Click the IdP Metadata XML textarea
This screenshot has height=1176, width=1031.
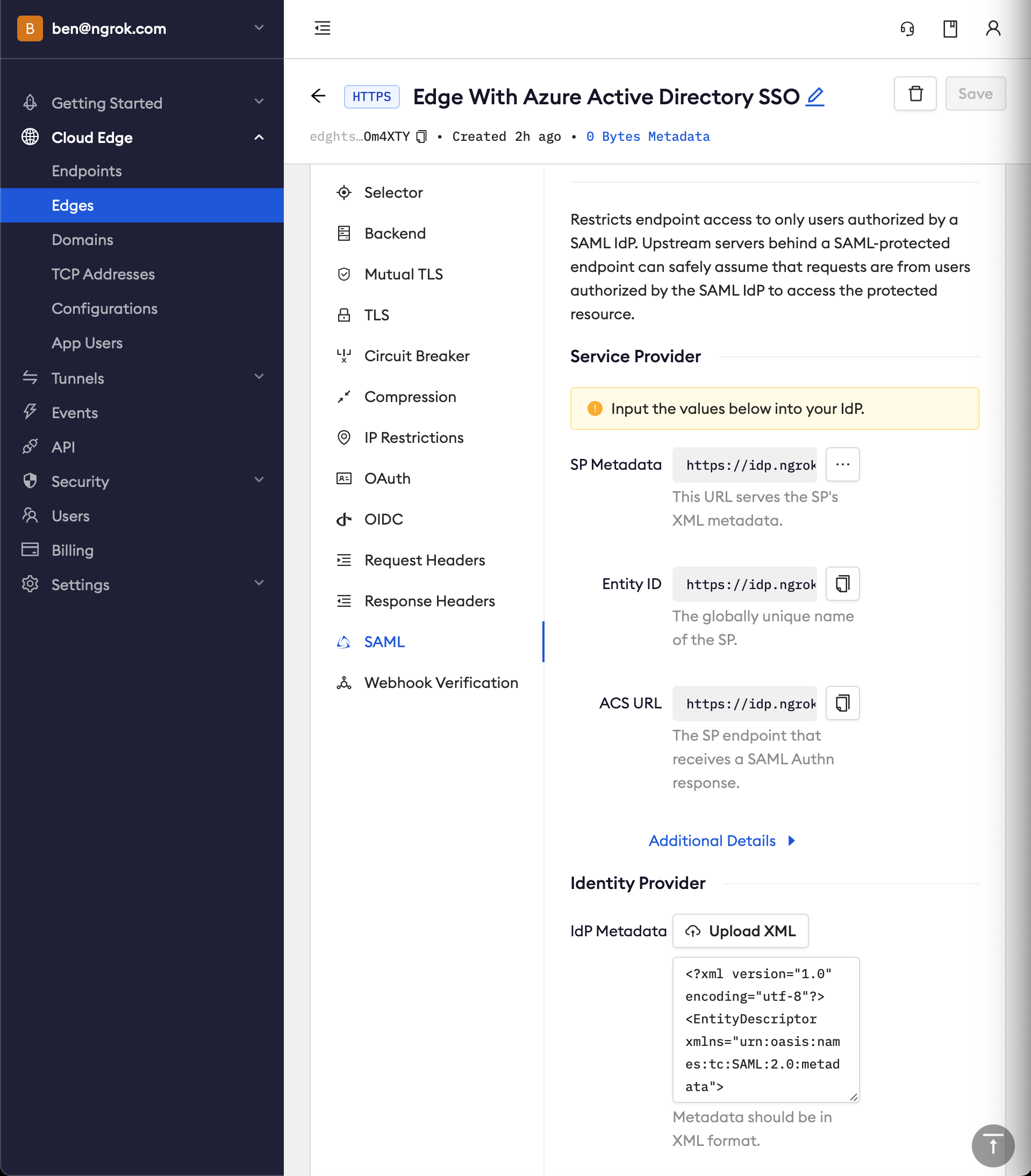(x=766, y=1029)
